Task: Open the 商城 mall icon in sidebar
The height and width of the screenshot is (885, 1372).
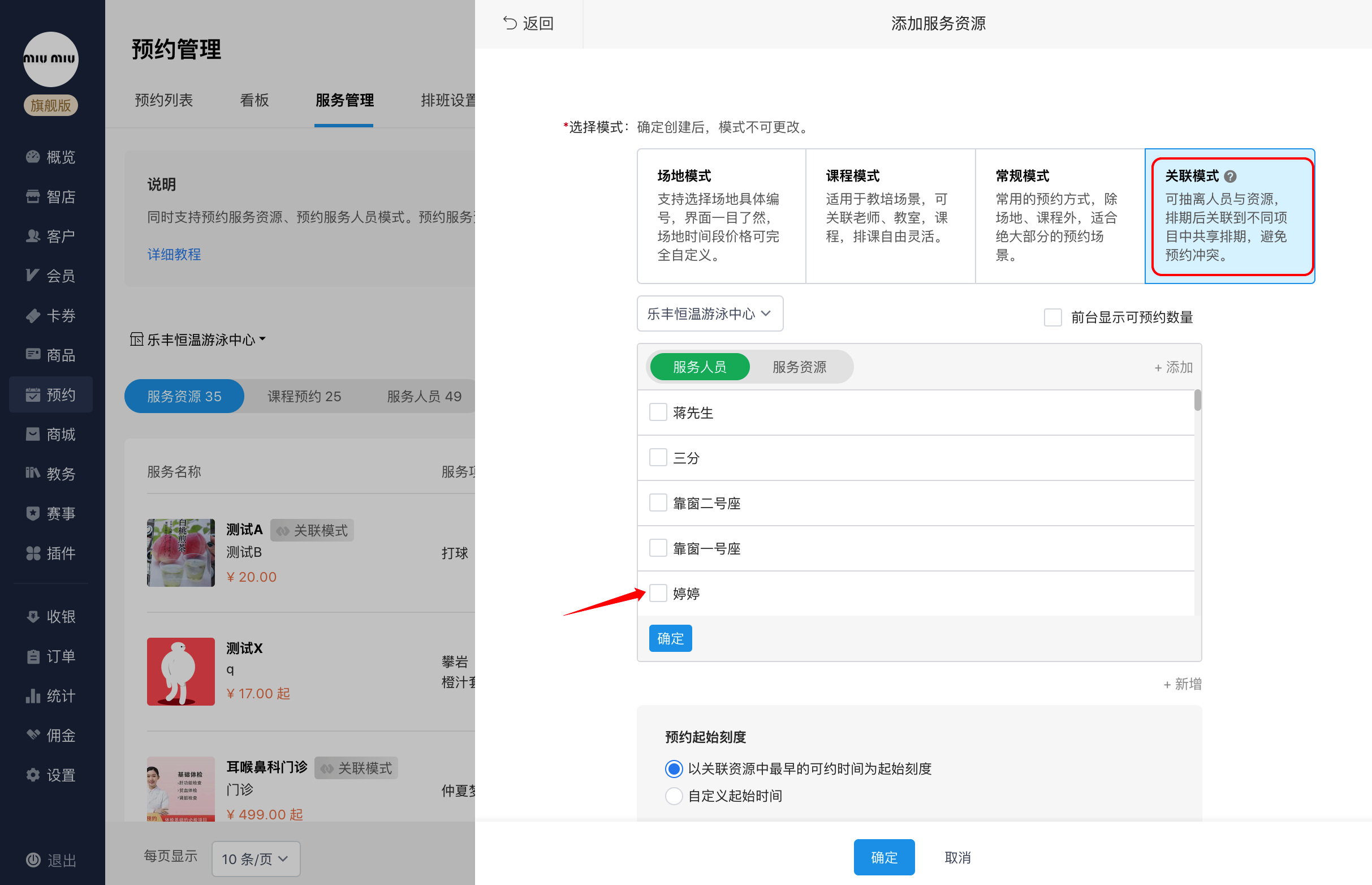Action: [33, 434]
